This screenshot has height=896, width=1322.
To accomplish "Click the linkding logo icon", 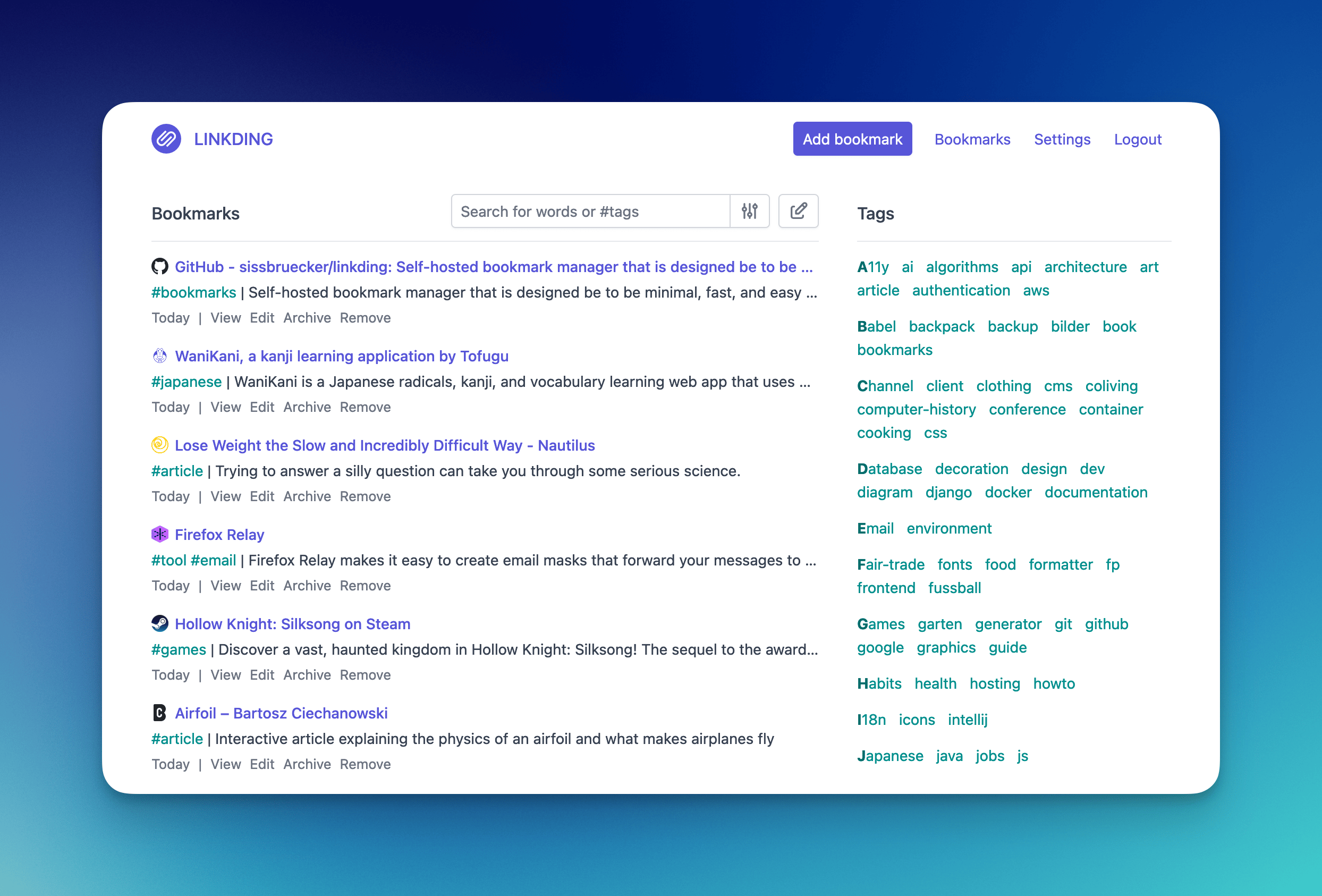I will [166, 139].
